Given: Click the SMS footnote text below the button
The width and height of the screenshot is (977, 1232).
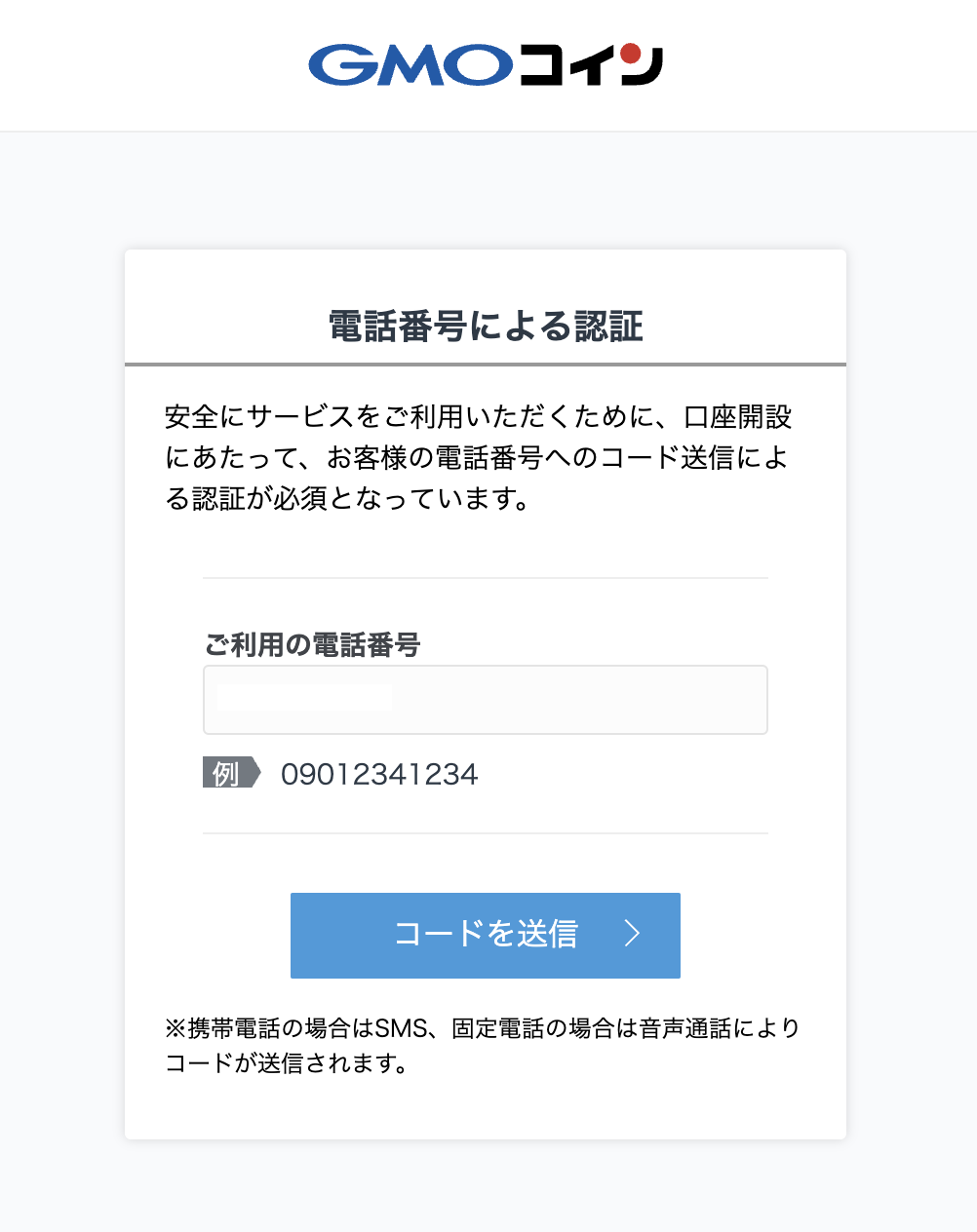Looking at the screenshot, I should click(482, 1045).
